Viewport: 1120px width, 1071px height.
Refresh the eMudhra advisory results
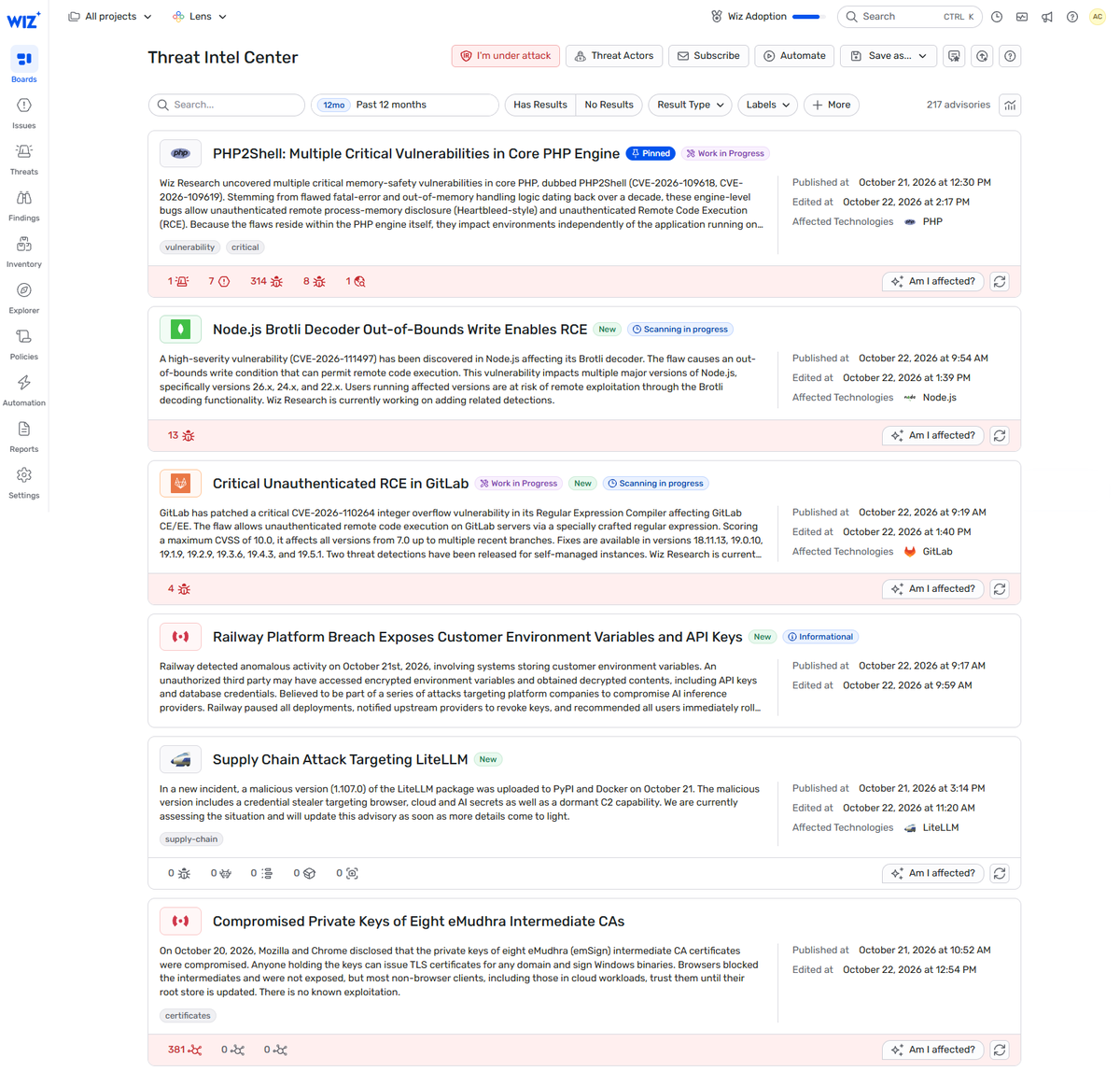click(1000, 1050)
